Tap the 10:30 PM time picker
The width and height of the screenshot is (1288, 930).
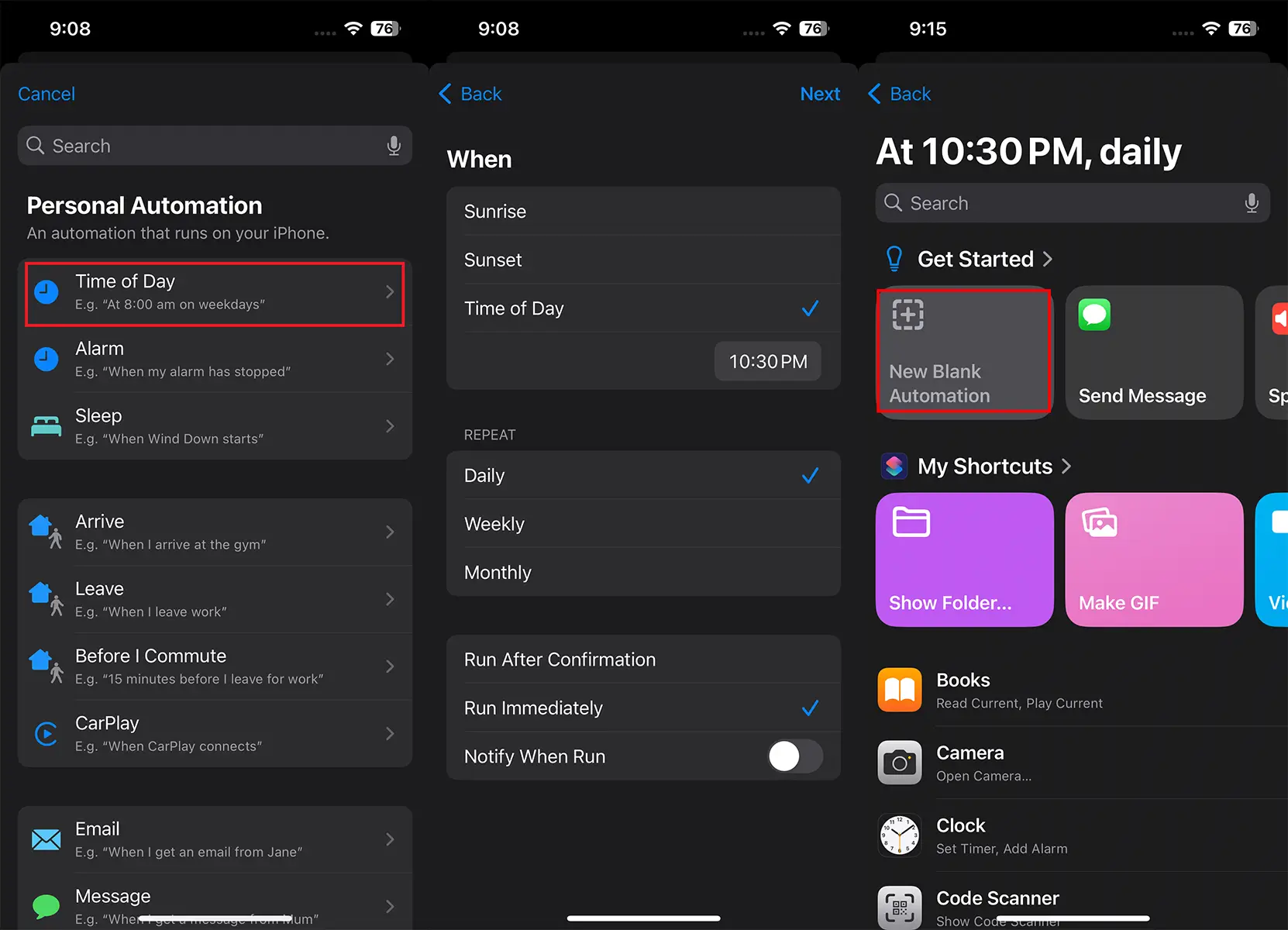click(x=767, y=361)
